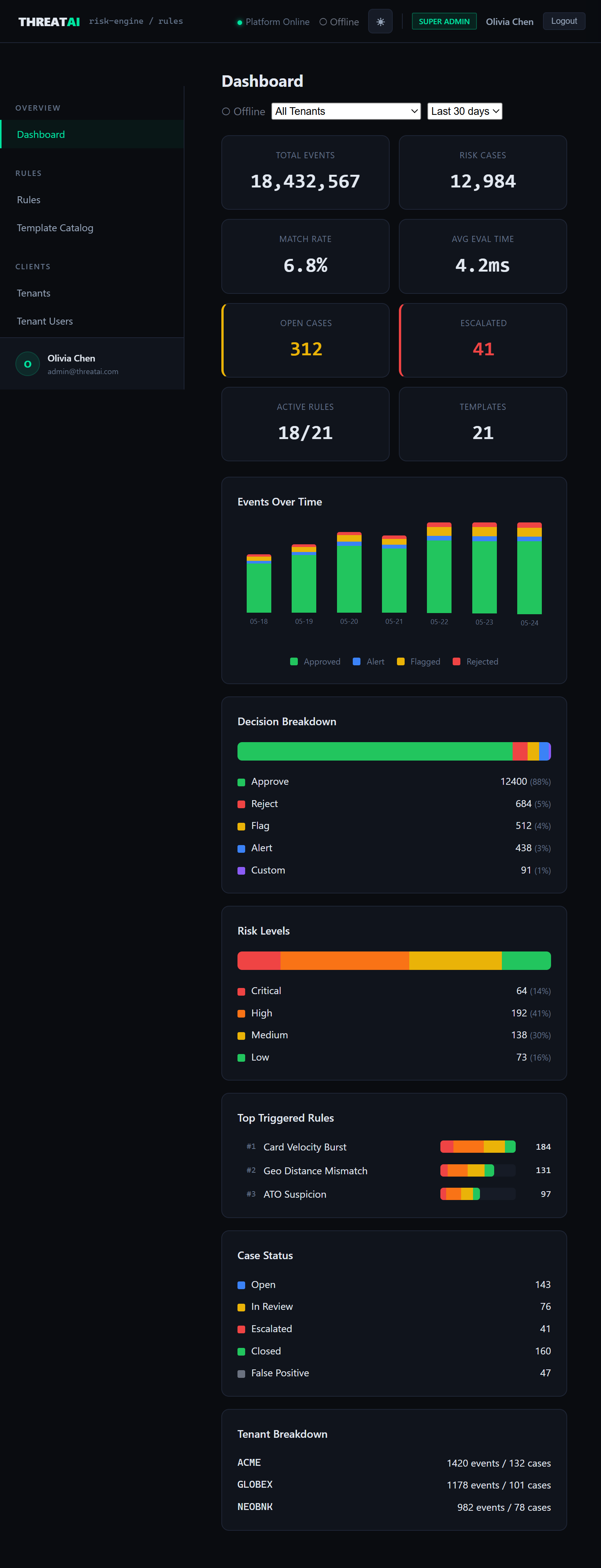Open the Last 30 days dropdown
This screenshot has height=1568, width=601.
[x=465, y=111]
